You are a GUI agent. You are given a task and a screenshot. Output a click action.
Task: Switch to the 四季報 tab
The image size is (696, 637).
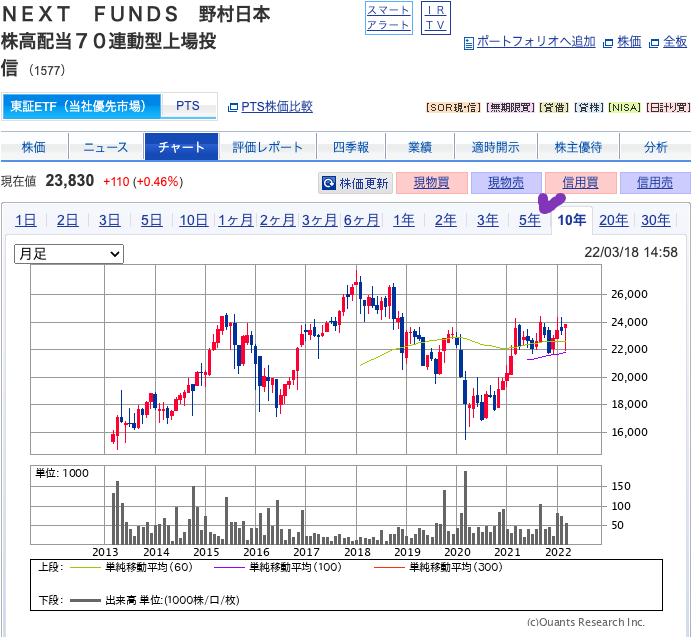pos(351,146)
